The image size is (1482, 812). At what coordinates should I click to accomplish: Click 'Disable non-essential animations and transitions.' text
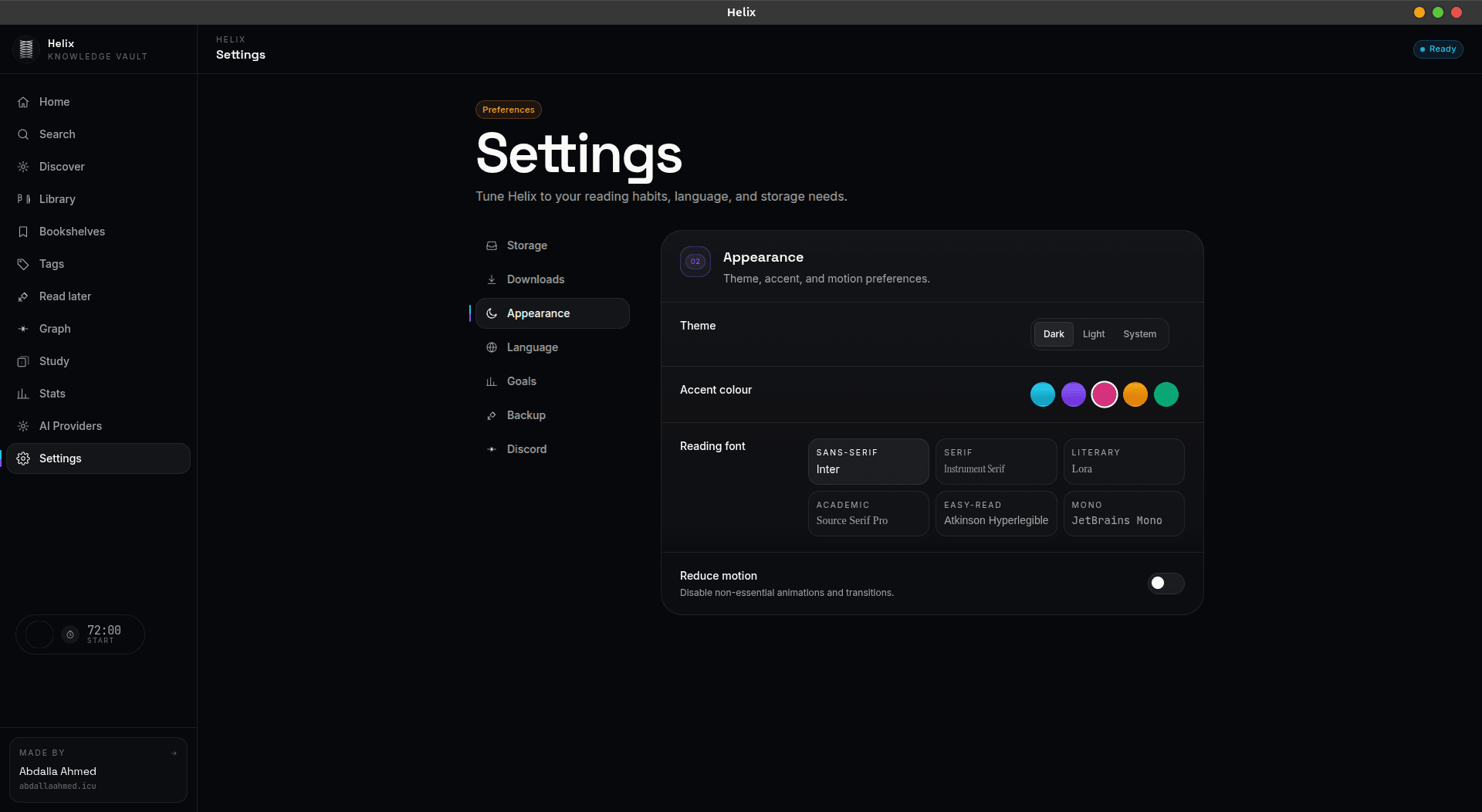pos(787,593)
